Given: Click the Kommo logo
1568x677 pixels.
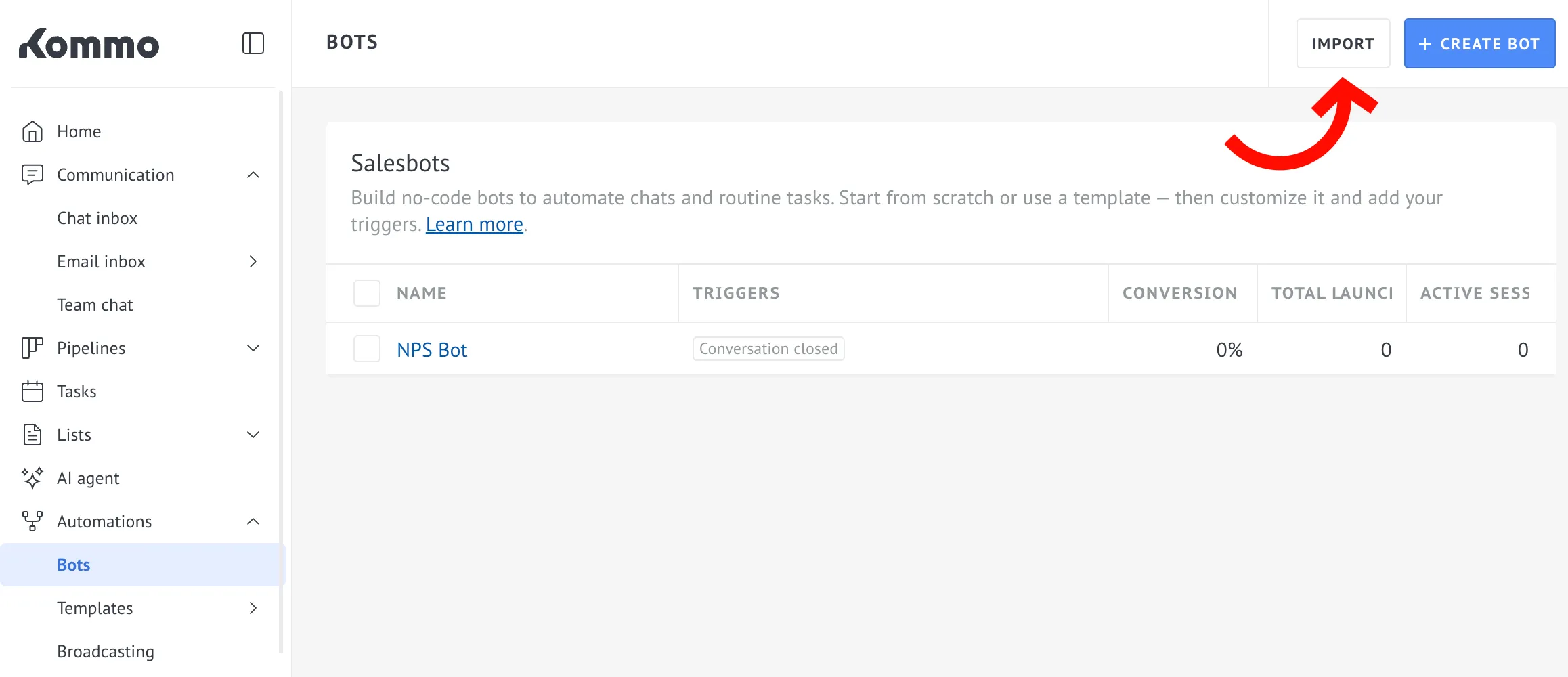Looking at the screenshot, I should 89,45.
